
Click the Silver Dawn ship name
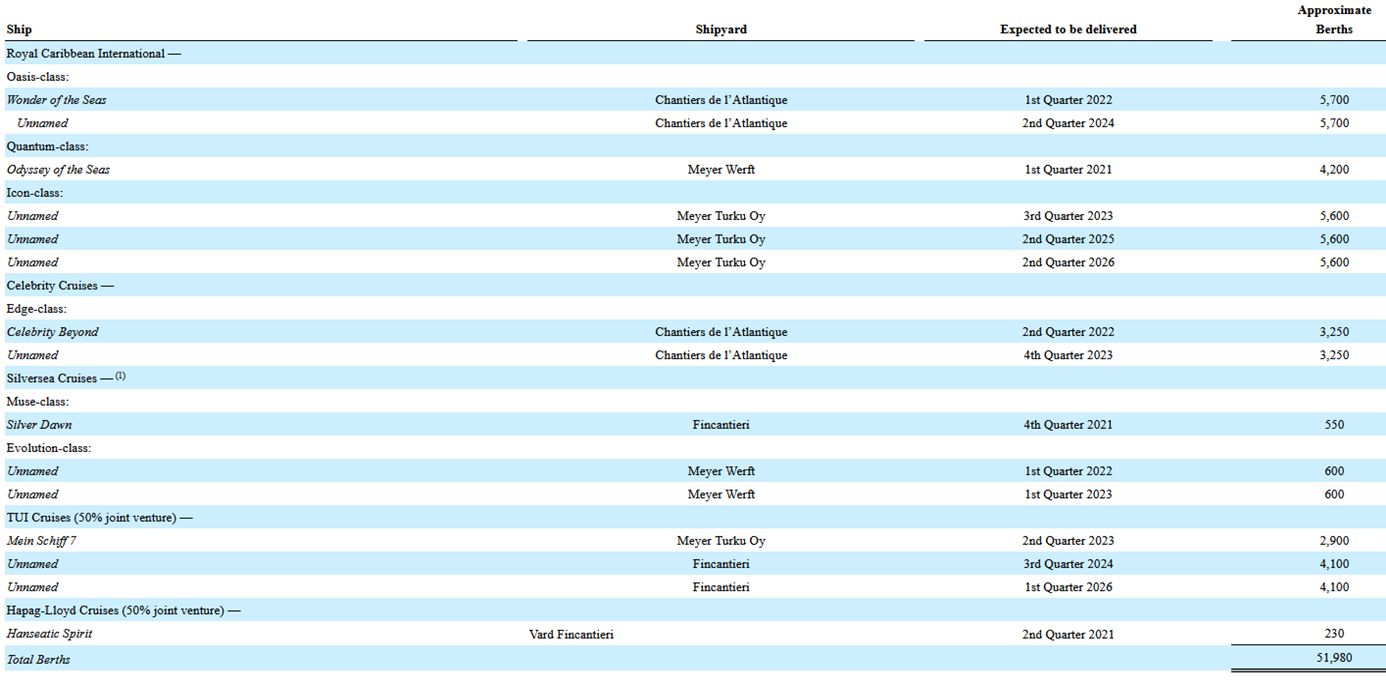(39, 425)
